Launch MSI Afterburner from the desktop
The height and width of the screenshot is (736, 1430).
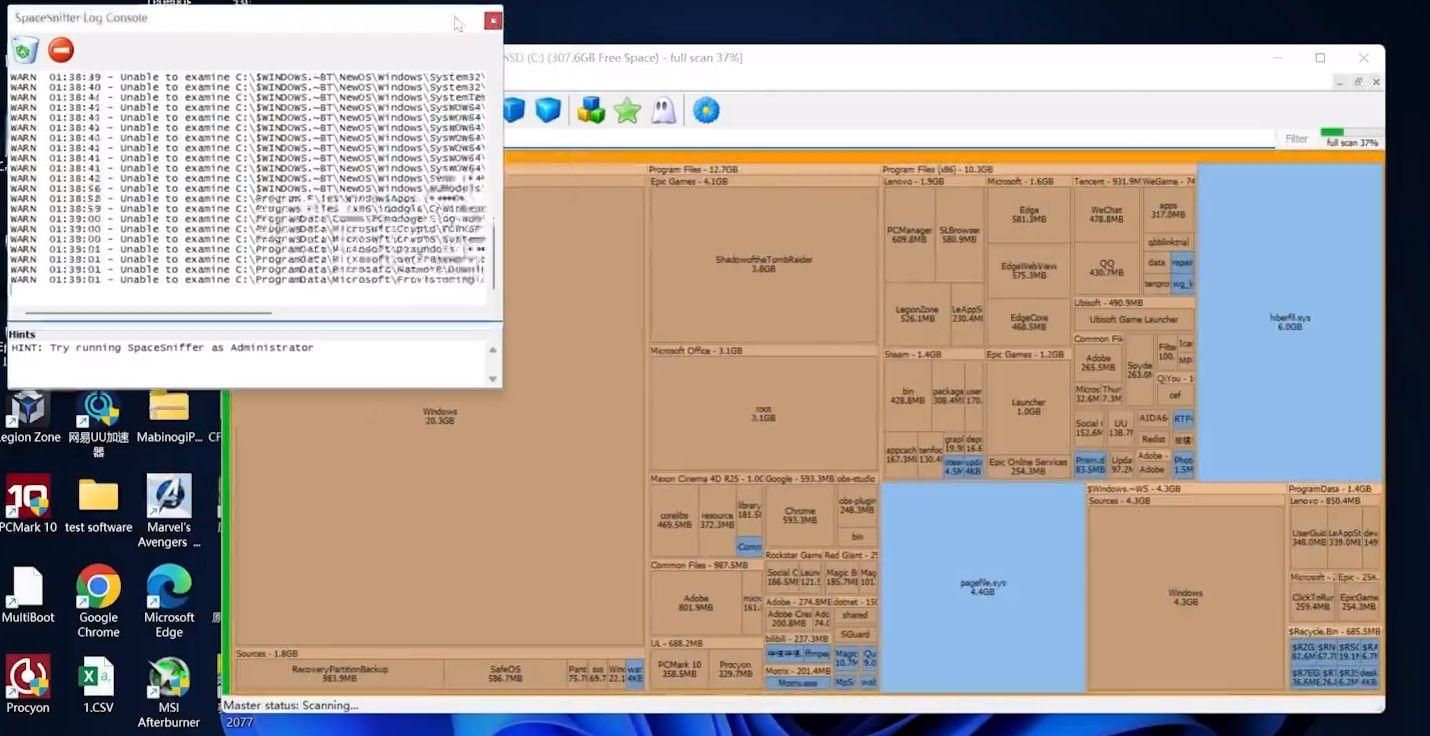(169, 691)
